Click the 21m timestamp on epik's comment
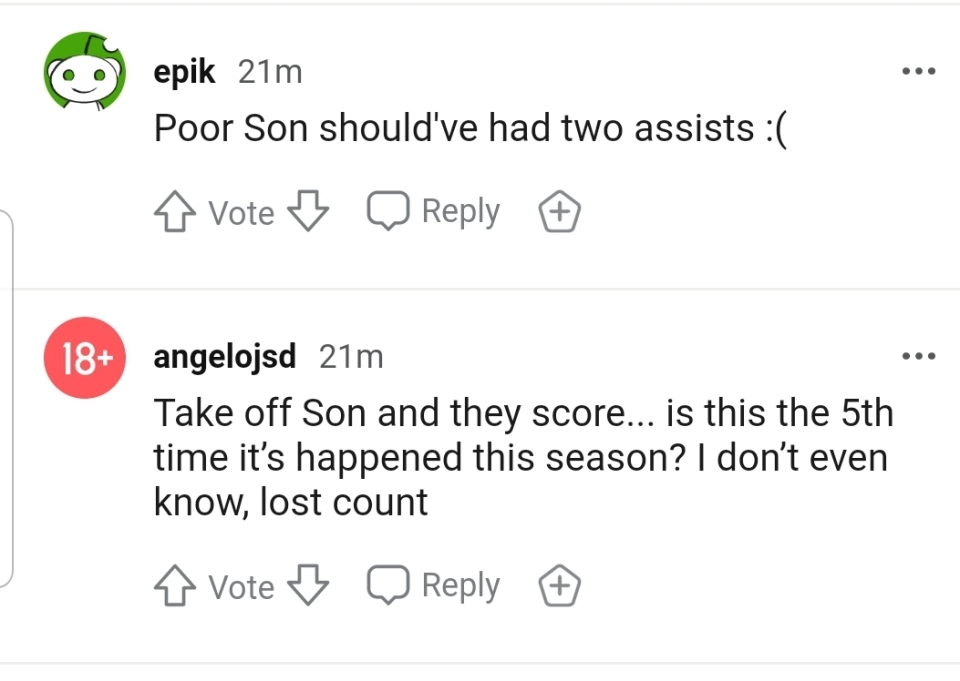 click(270, 72)
